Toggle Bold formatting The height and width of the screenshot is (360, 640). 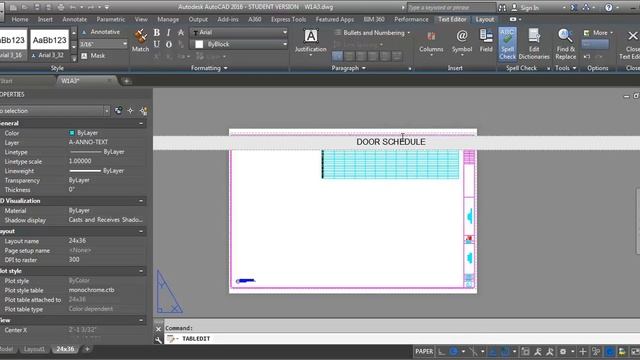[x=157, y=33]
